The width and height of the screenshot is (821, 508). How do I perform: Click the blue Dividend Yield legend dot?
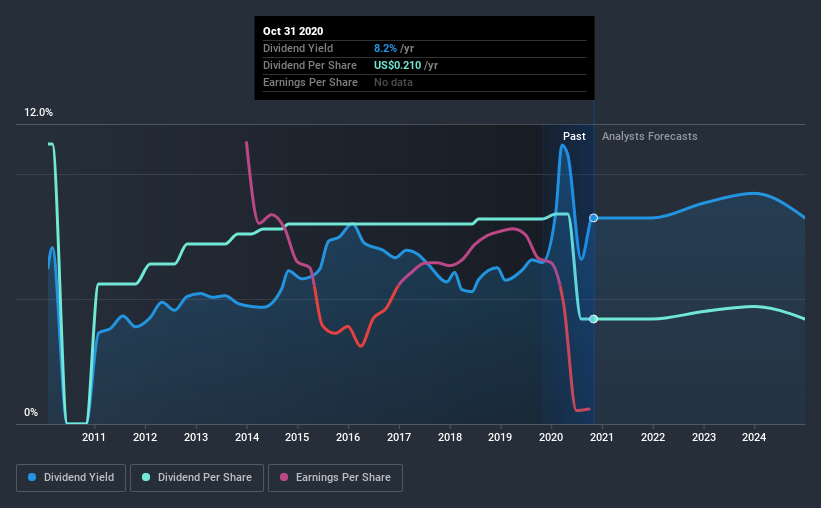click(32, 477)
